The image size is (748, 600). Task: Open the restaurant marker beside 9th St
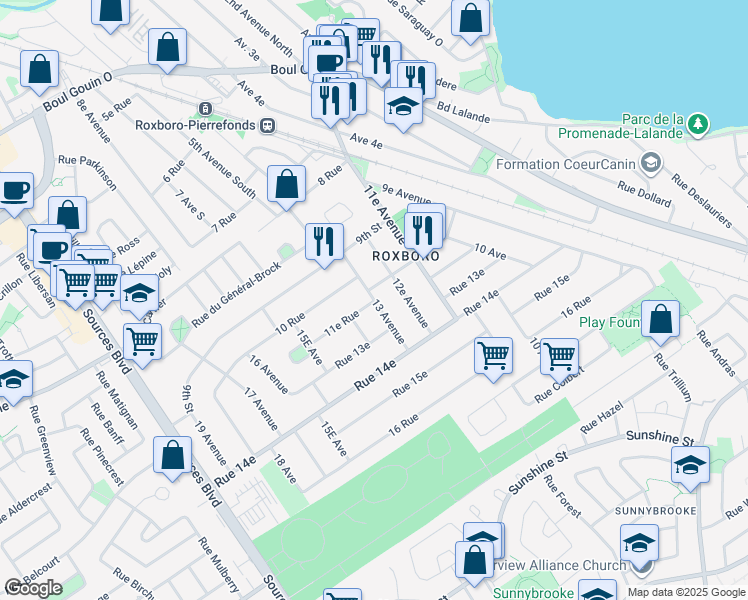coord(324,242)
